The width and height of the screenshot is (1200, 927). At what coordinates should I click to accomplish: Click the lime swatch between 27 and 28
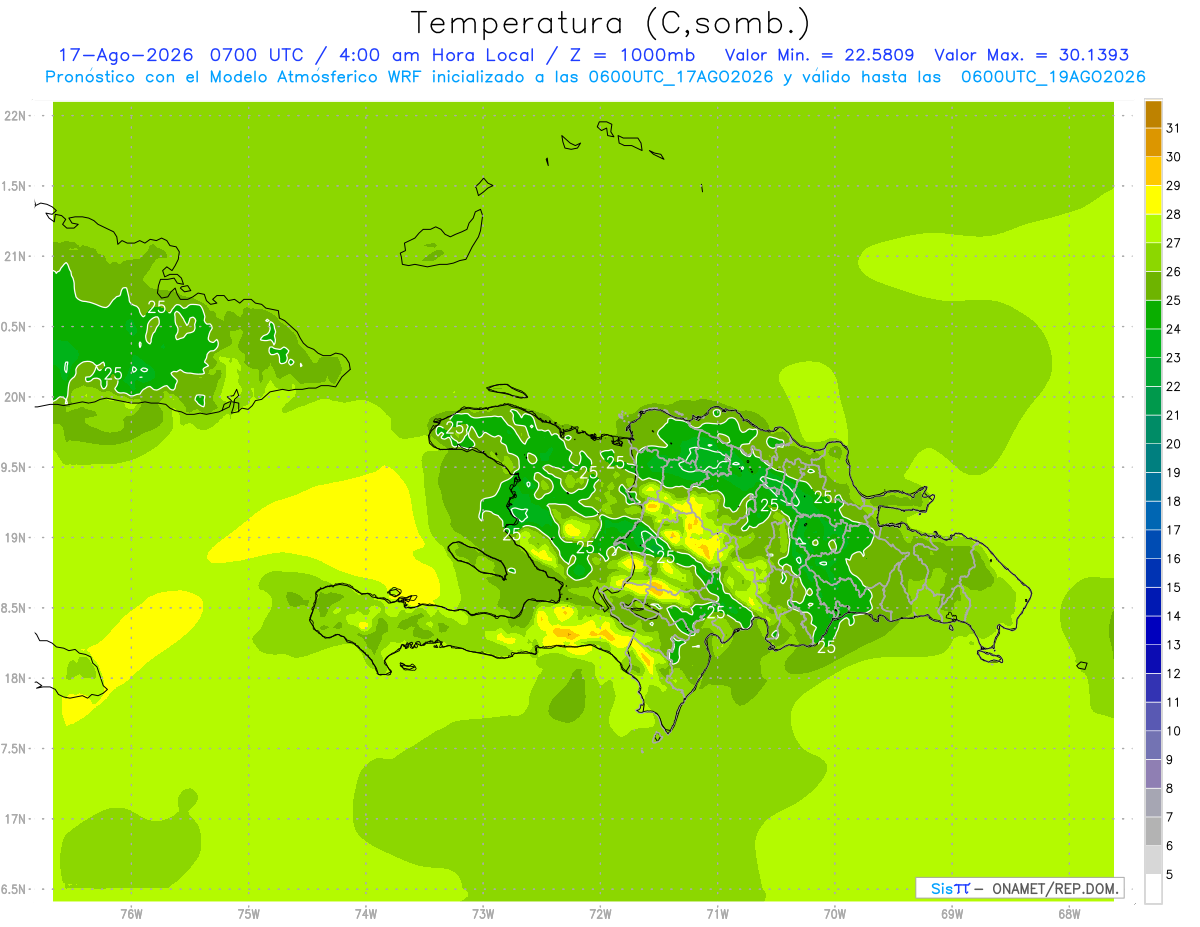(x=1153, y=229)
